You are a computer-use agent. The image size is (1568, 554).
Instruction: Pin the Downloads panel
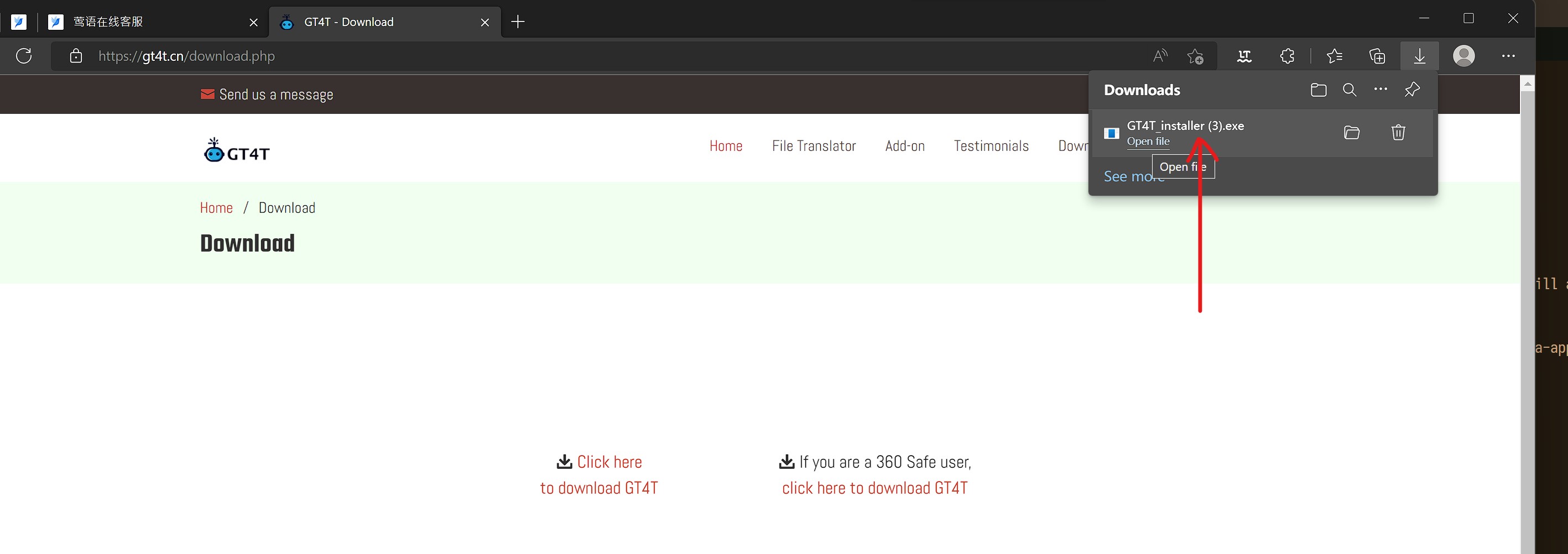1412,90
